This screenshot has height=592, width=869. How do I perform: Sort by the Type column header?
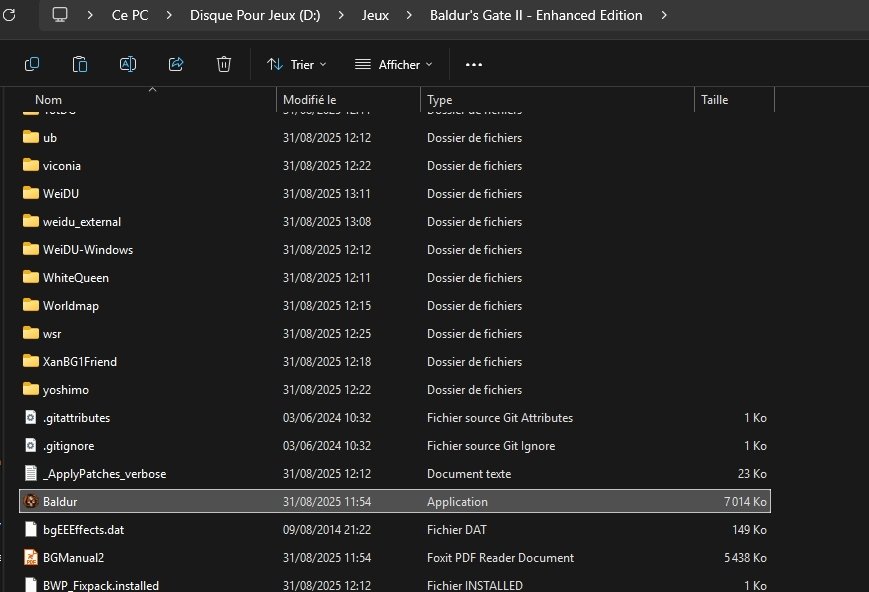[x=439, y=100]
